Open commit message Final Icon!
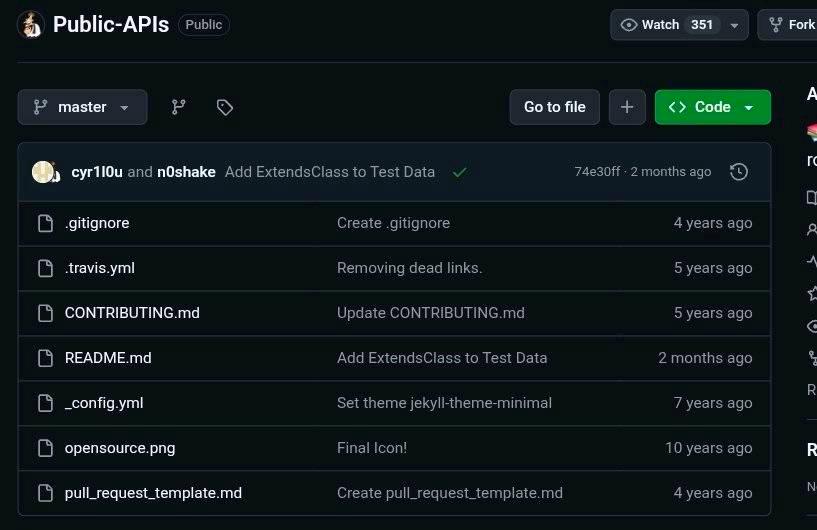The width and height of the screenshot is (817, 530). click(372, 448)
